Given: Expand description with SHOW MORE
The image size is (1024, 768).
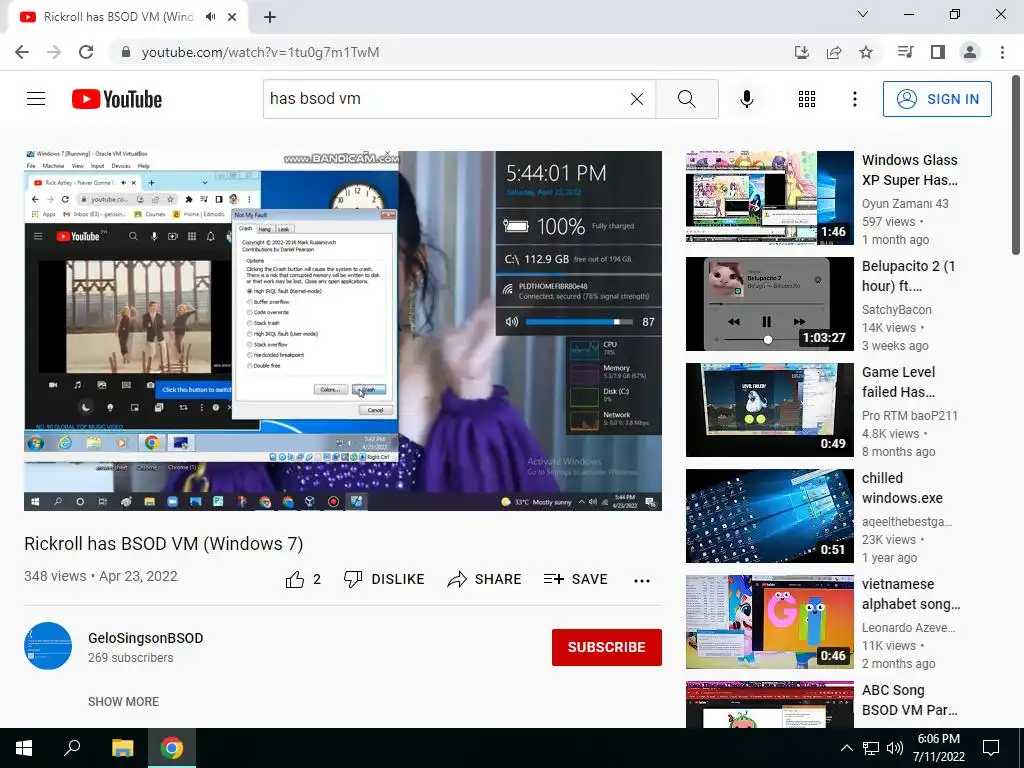Looking at the screenshot, I should click(x=123, y=701).
